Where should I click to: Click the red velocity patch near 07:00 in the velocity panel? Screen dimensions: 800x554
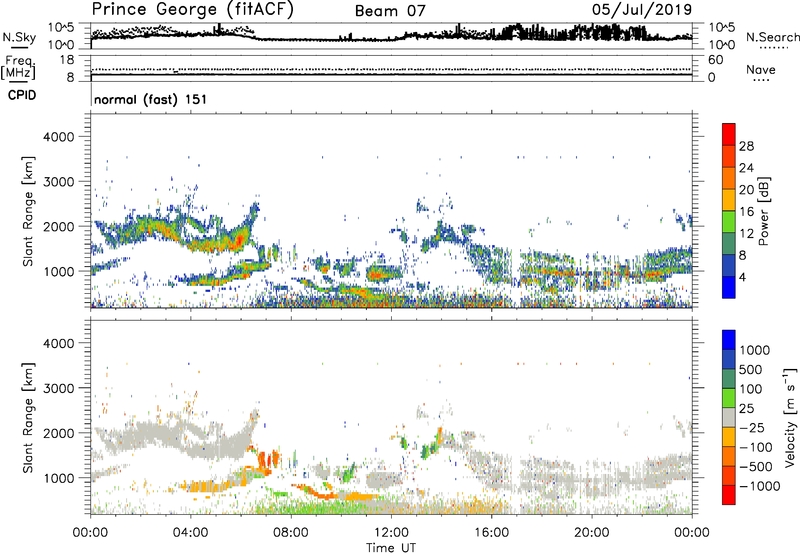point(264,459)
